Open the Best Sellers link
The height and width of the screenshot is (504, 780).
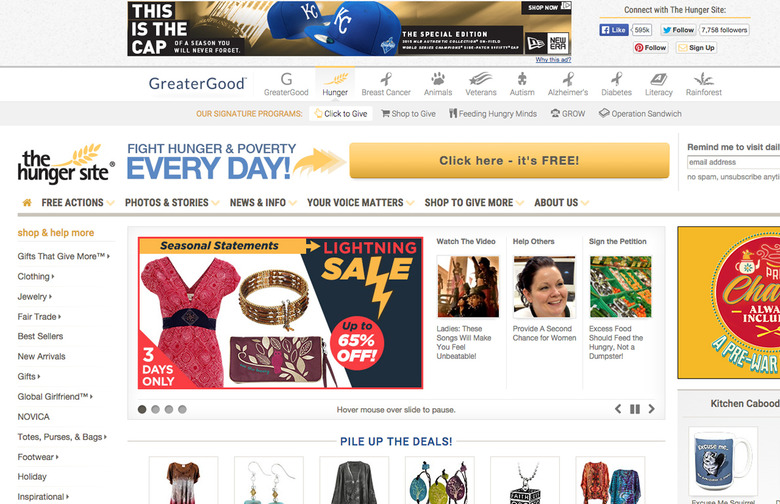pyautogui.click(x=40, y=336)
